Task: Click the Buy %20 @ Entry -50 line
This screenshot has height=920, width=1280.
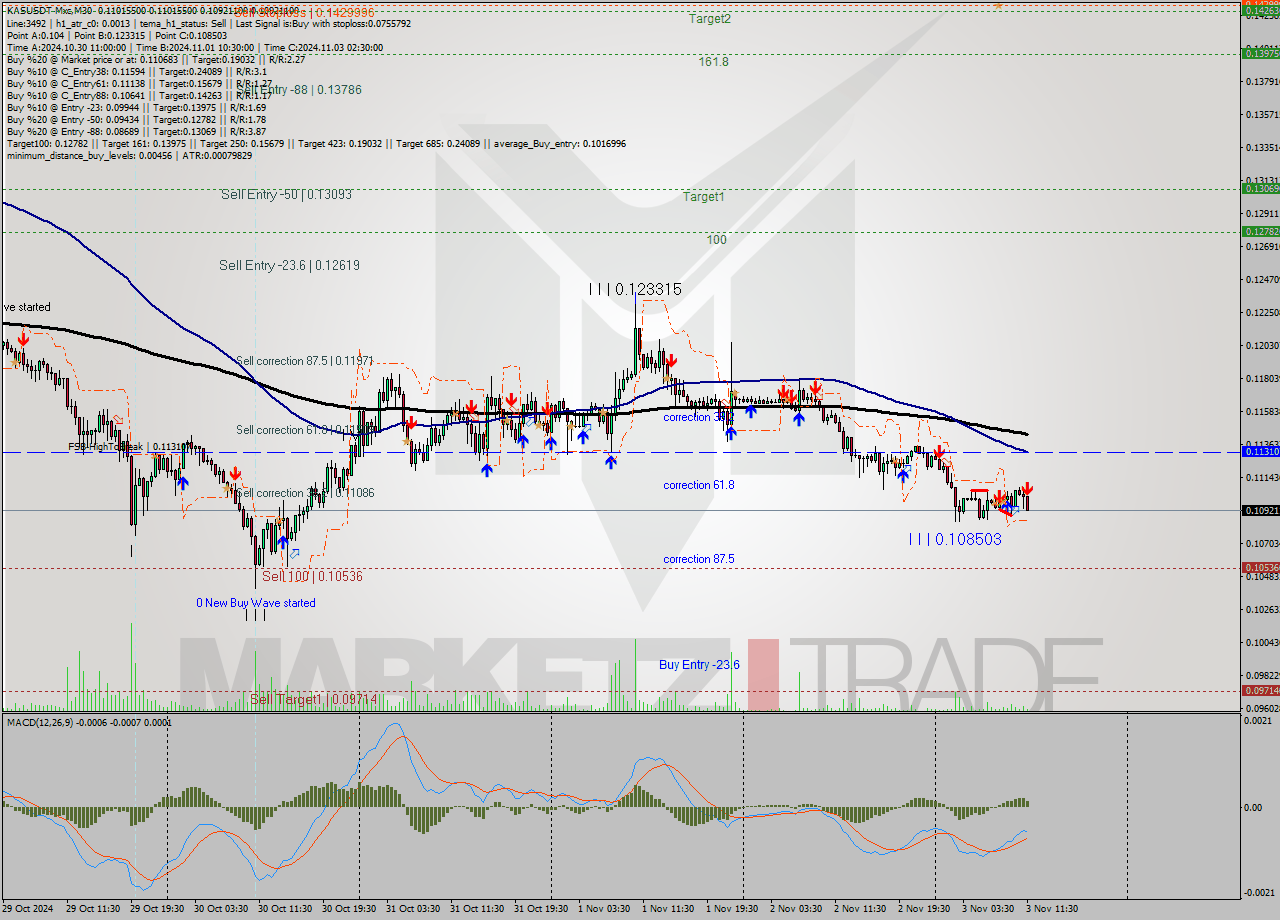Action: [x=136, y=119]
